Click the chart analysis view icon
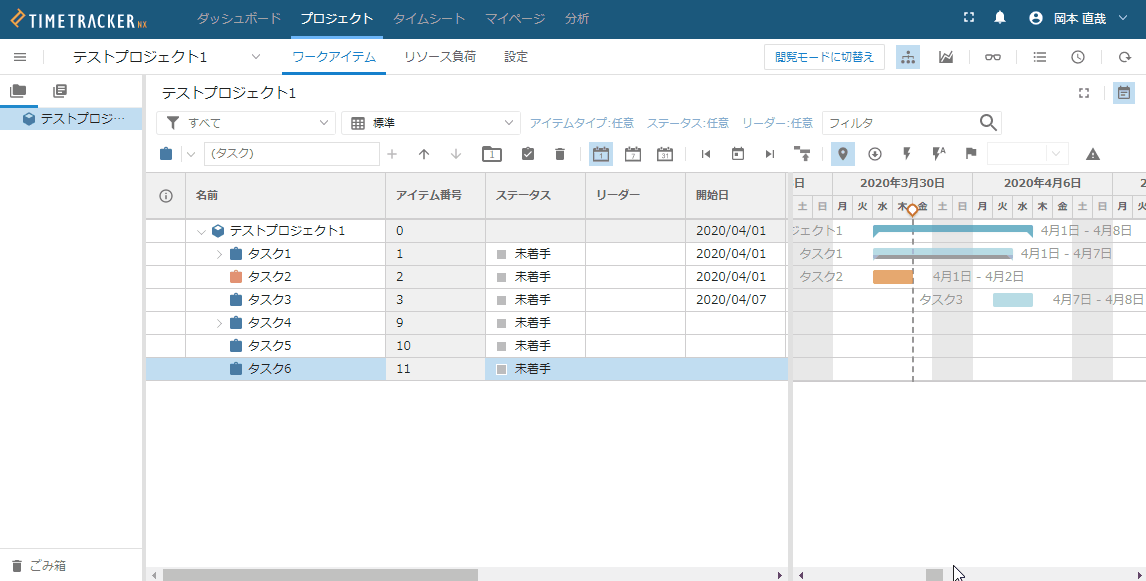Viewport: 1146px width, 581px height. (945, 57)
